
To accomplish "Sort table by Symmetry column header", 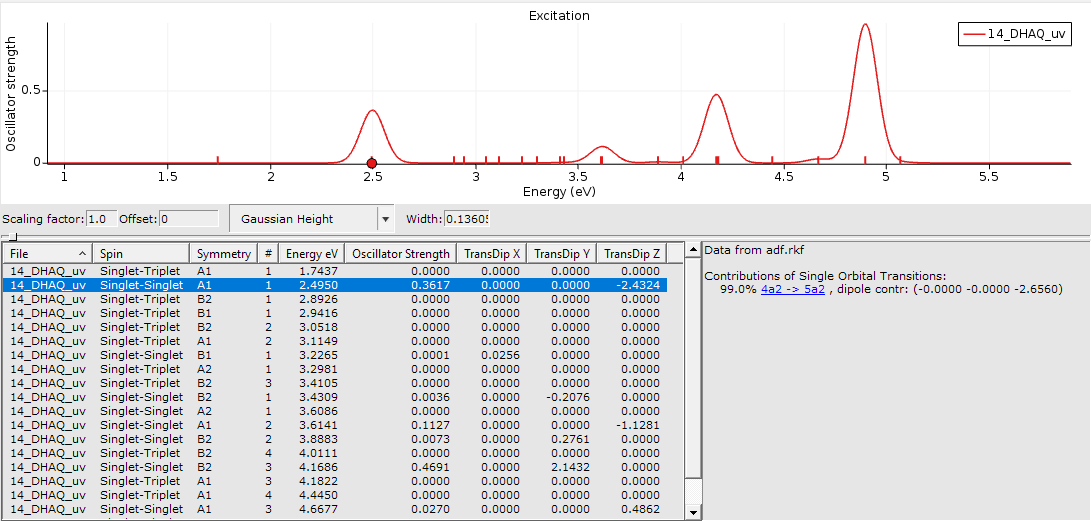I will pyautogui.click(x=223, y=253).
